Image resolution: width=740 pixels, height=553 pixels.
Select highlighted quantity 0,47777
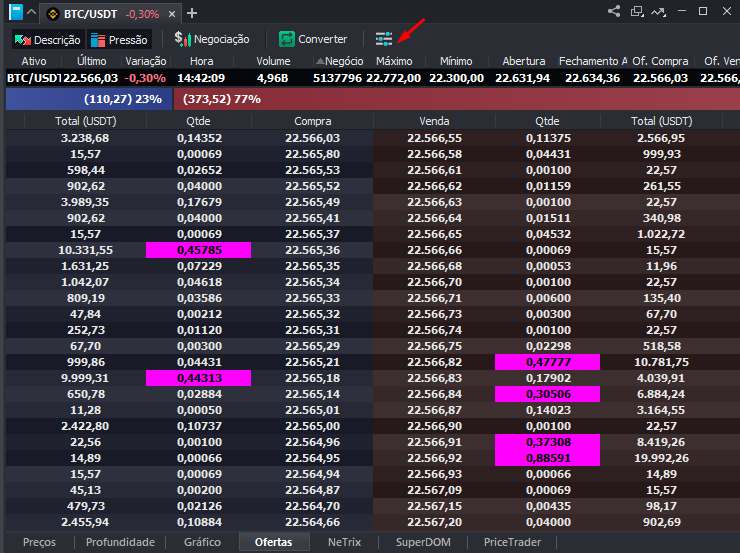coord(547,362)
